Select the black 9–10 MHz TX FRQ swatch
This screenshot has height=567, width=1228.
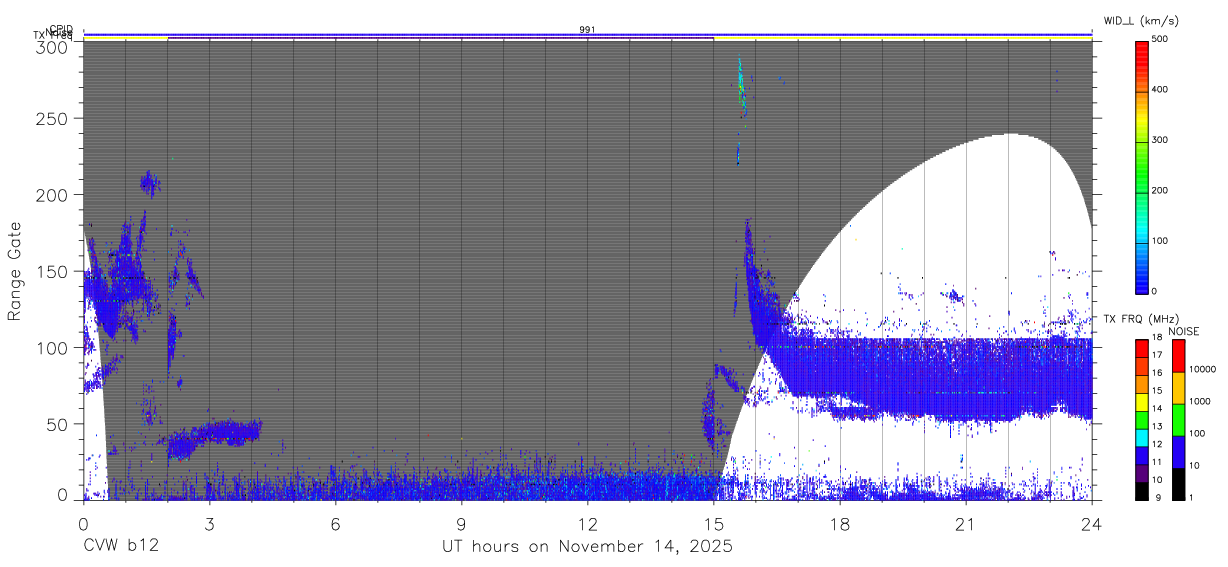click(1141, 490)
